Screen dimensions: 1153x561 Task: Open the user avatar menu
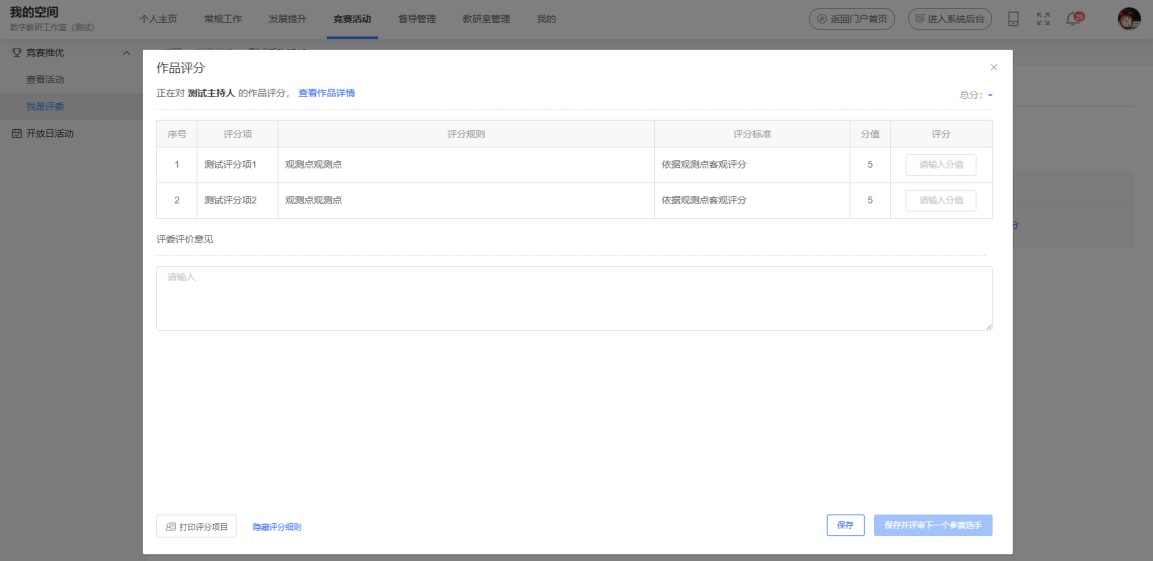tap(1129, 19)
